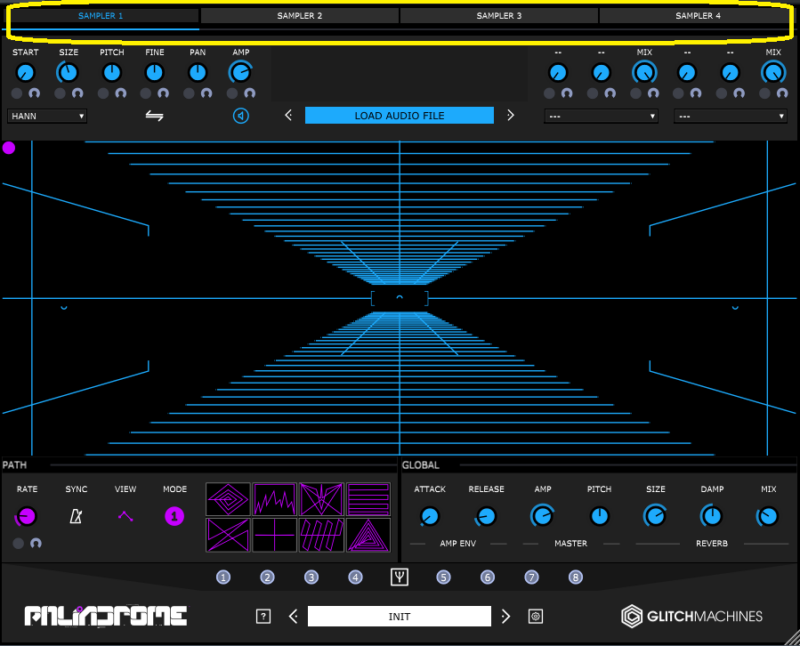The height and width of the screenshot is (646, 800).
Task: Toggle the purple Mode button in Path
Action: 174,516
